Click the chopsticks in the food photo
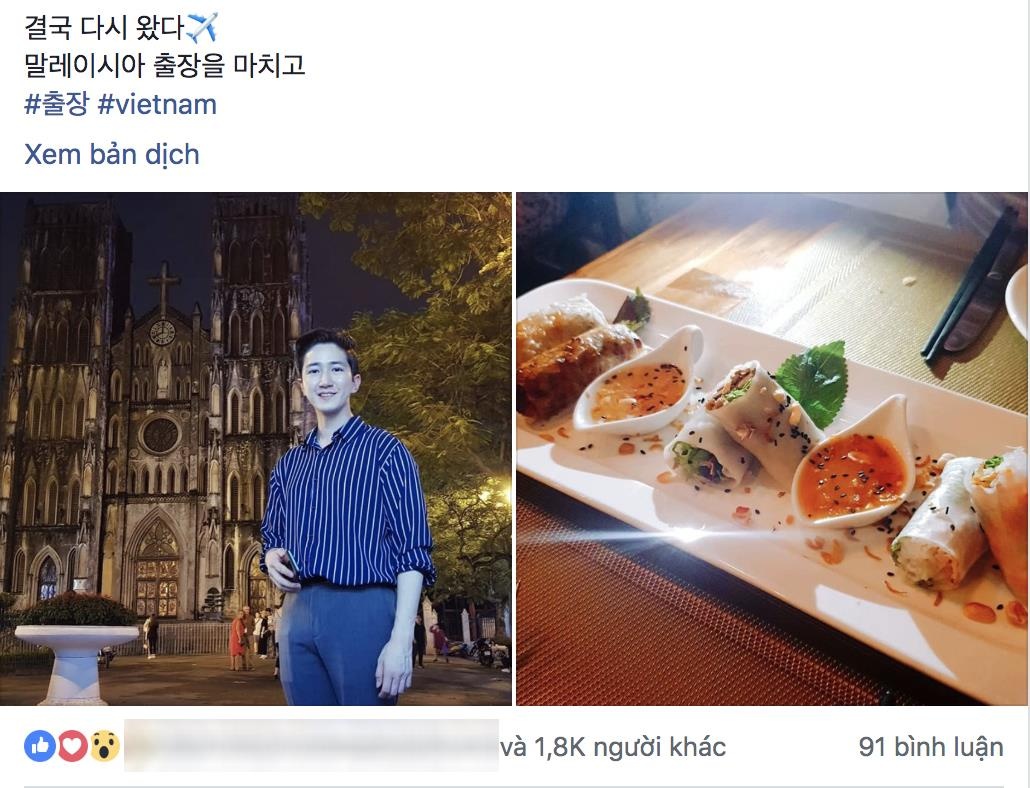Screen dimensions: 1030x788 coord(968,287)
